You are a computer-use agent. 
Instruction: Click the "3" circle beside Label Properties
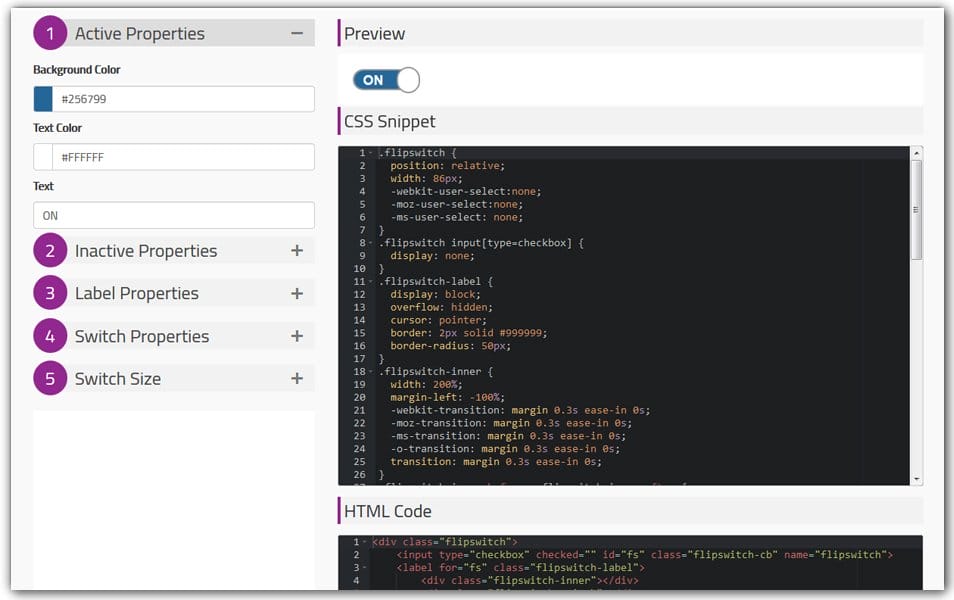[50, 293]
